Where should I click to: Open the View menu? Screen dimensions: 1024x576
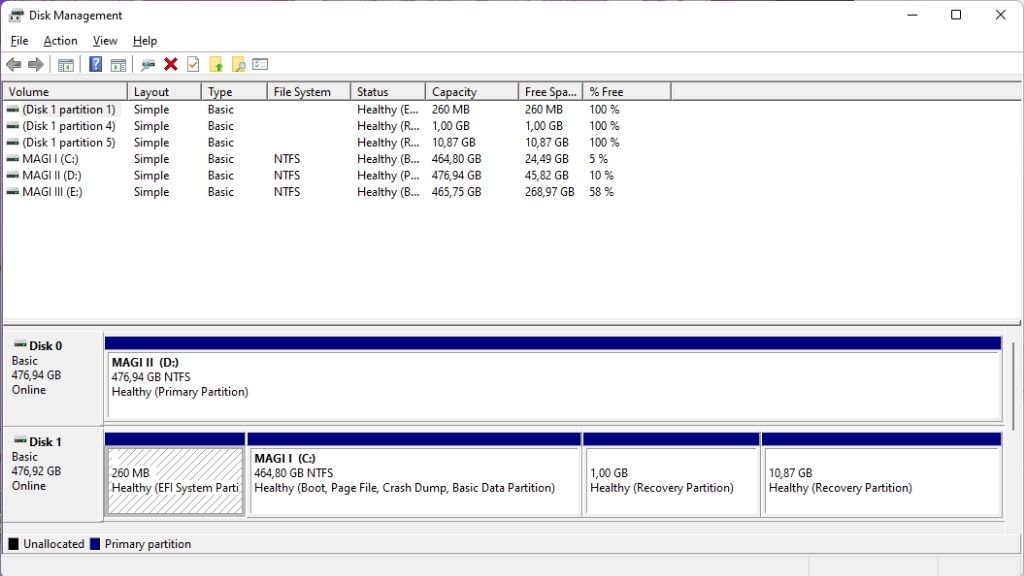click(104, 40)
